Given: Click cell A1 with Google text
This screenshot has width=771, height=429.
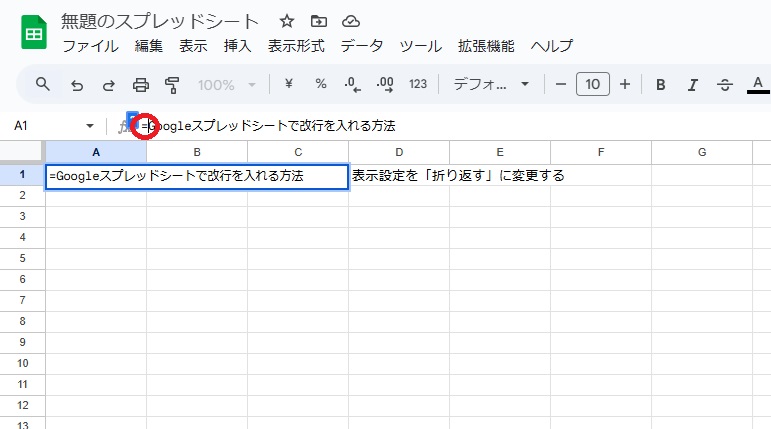Looking at the screenshot, I should [x=197, y=176].
